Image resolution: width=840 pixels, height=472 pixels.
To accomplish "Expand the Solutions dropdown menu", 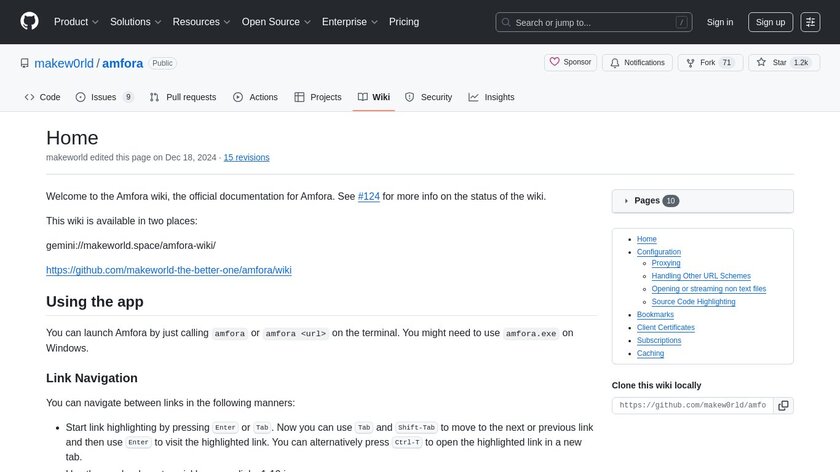I will [135, 22].
